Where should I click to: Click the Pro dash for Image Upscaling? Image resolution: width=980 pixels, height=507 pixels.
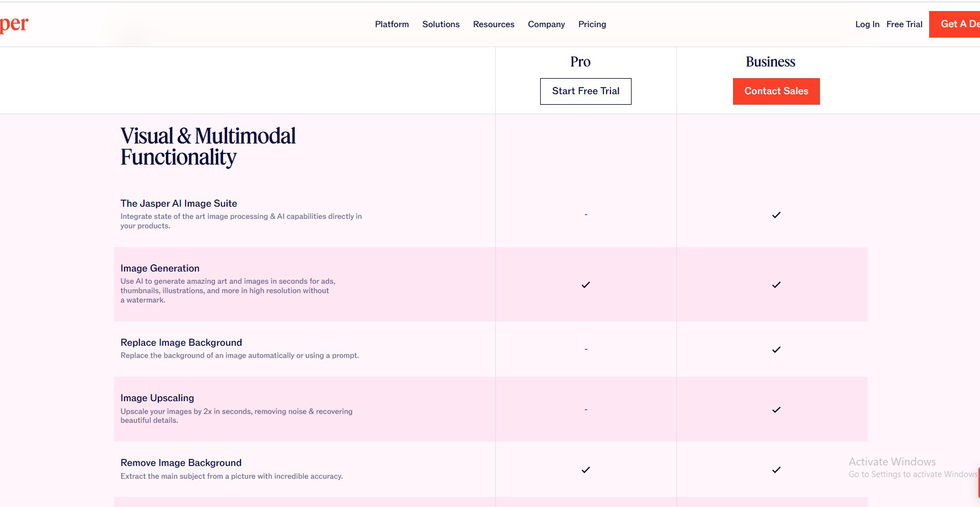point(586,410)
